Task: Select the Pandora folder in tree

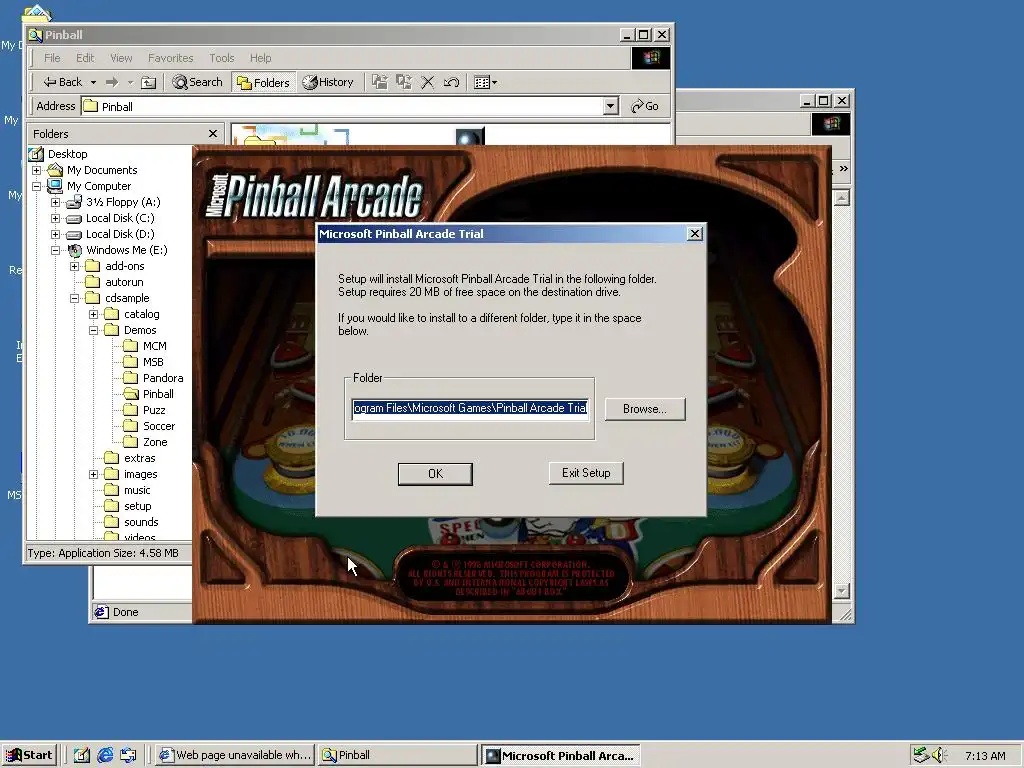Action: coord(163,378)
